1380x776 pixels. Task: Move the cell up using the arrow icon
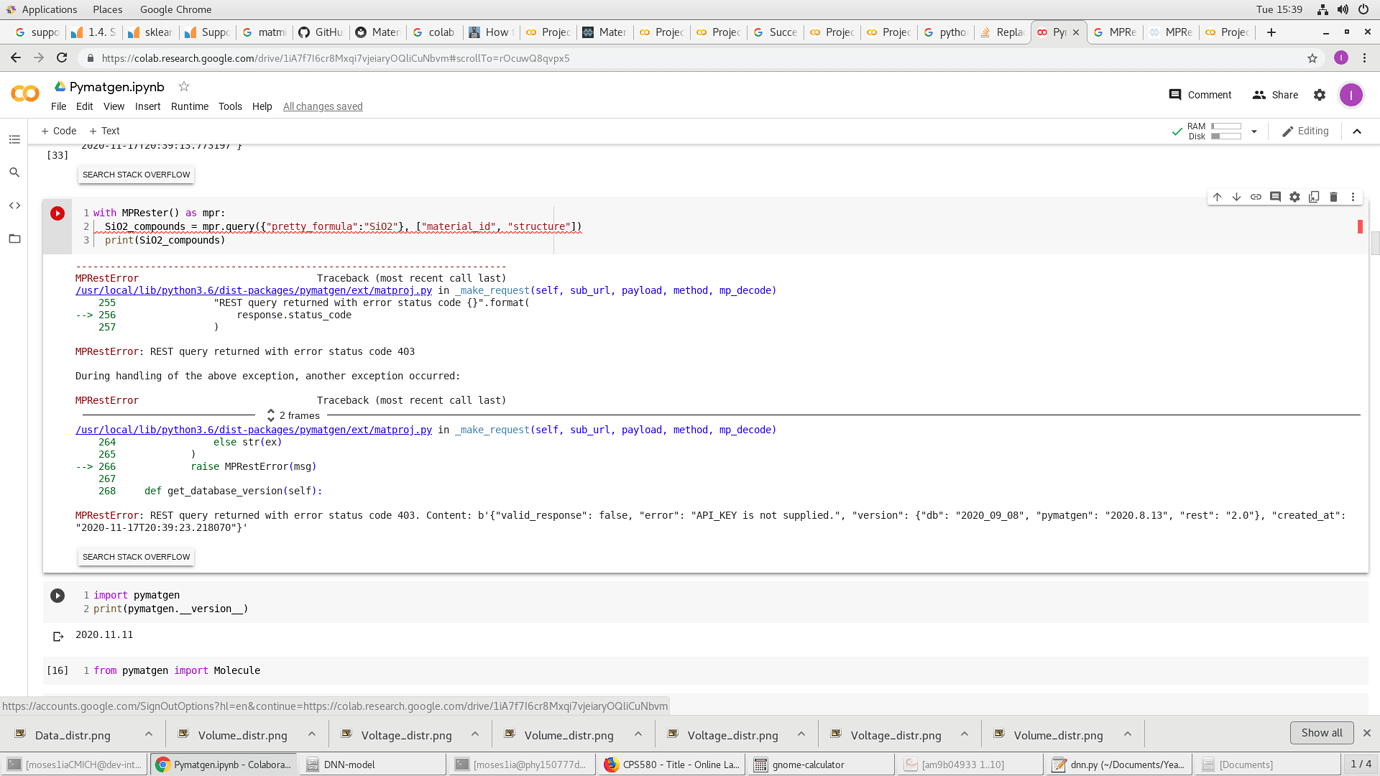1217,196
